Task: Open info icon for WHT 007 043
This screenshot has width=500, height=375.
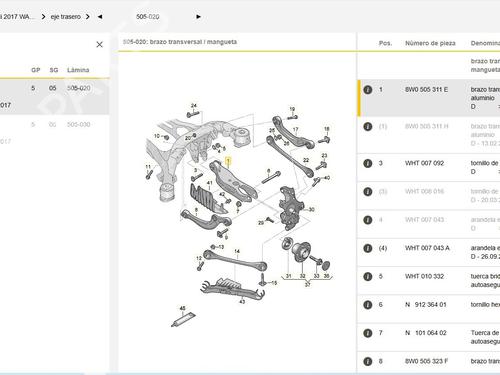Action: [x=368, y=220]
